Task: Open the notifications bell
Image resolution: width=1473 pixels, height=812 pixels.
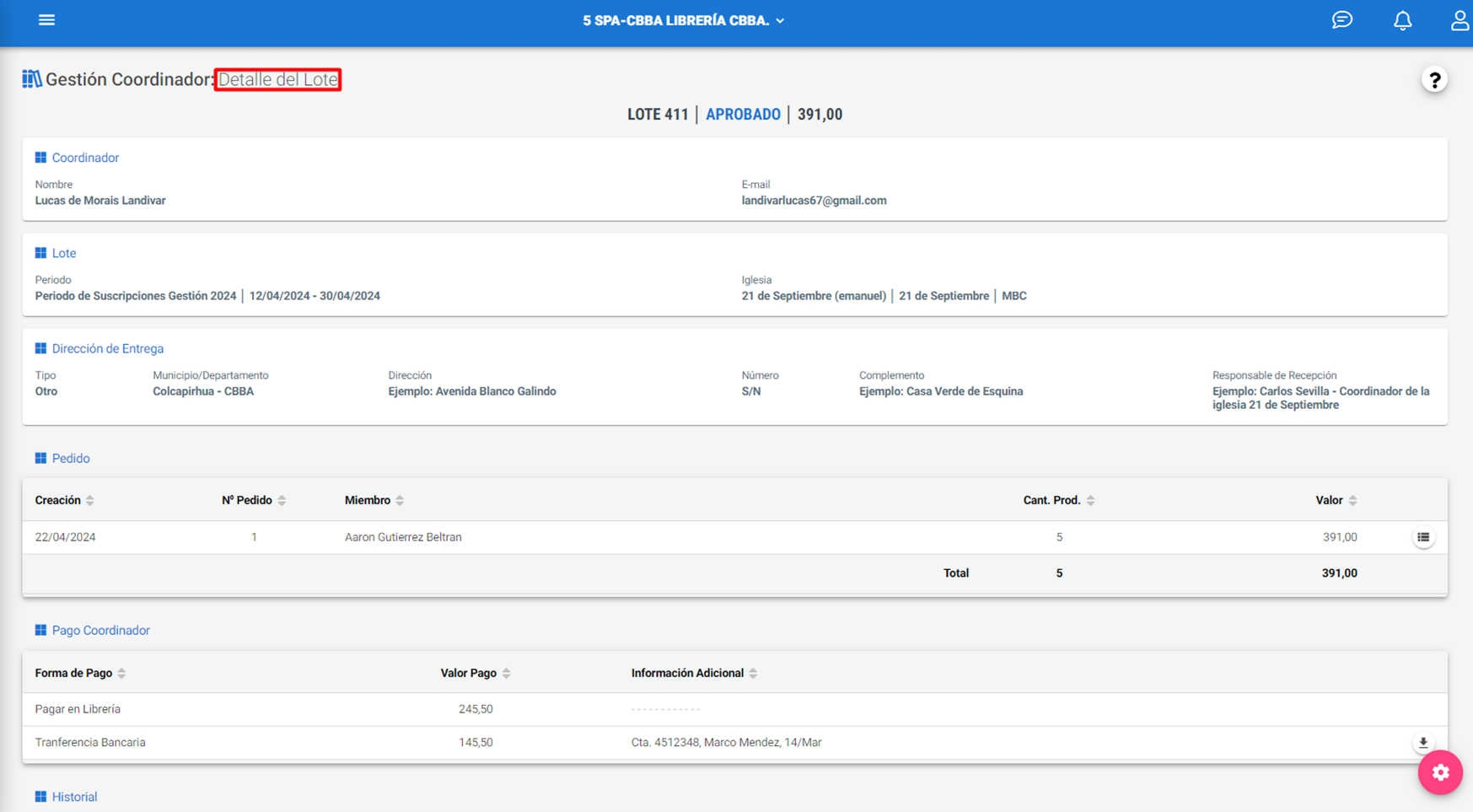Action: (x=1402, y=20)
